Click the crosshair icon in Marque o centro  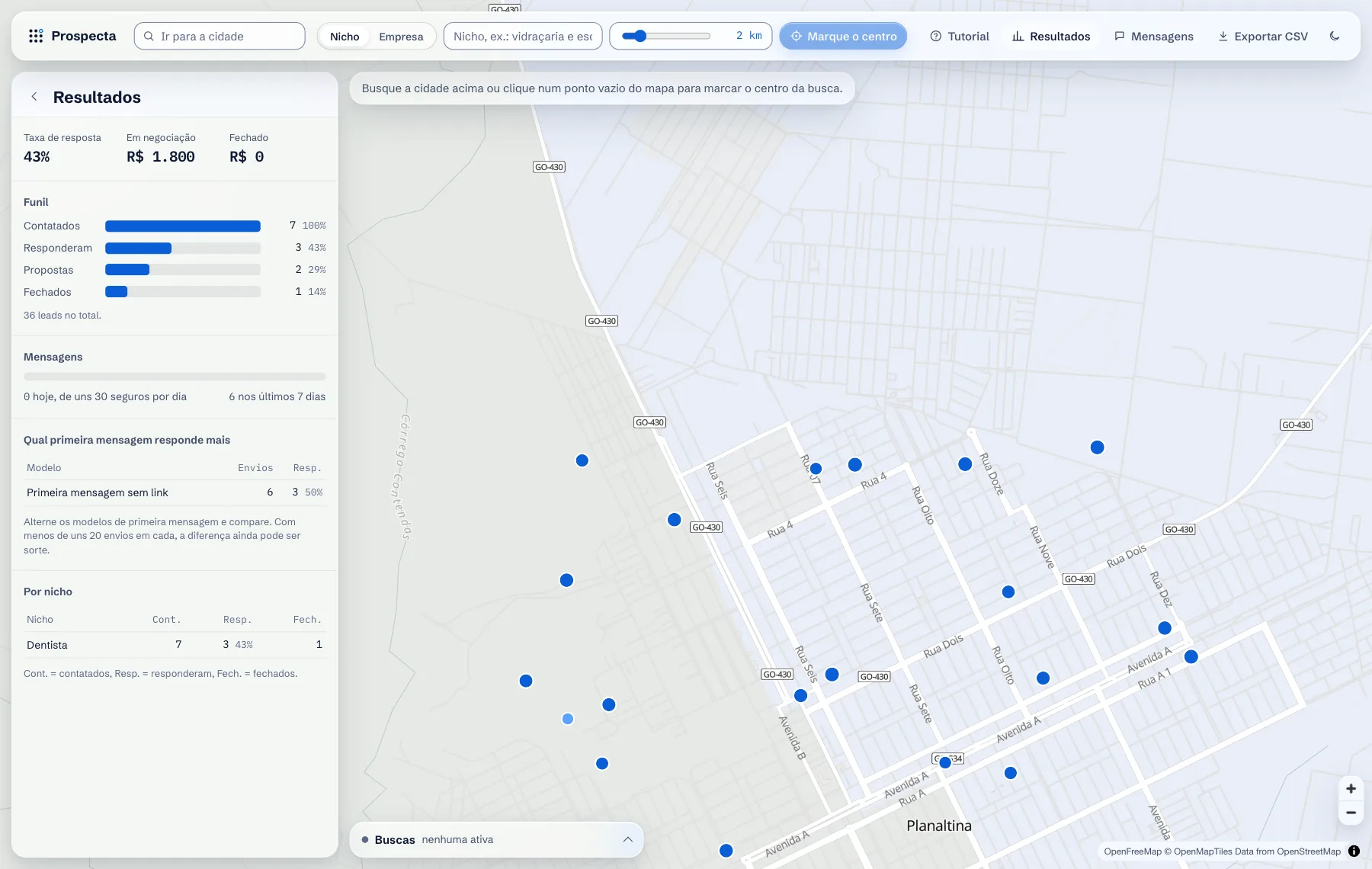click(x=796, y=36)
